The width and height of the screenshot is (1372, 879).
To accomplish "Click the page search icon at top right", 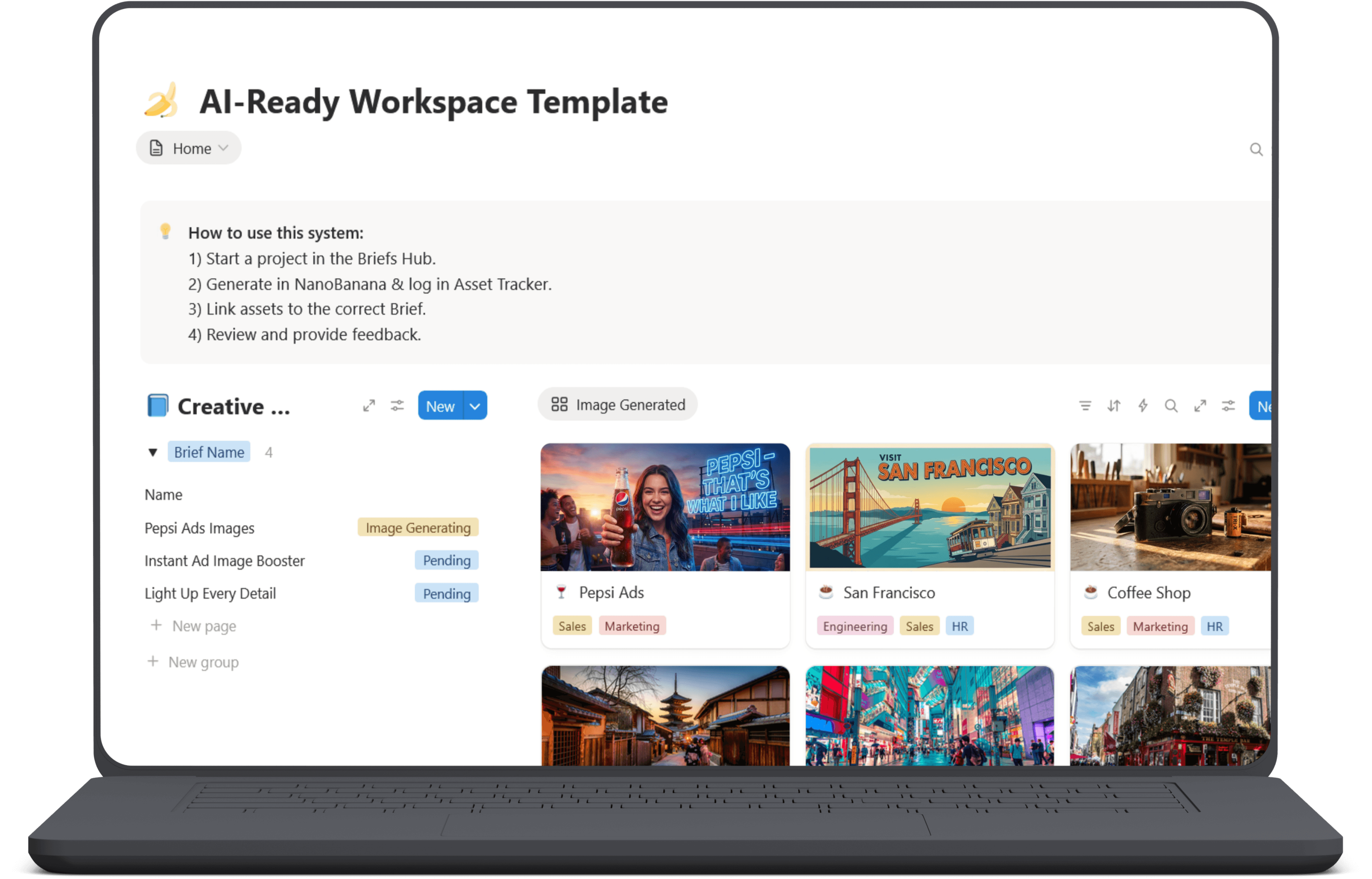I will click(1256, 150).
